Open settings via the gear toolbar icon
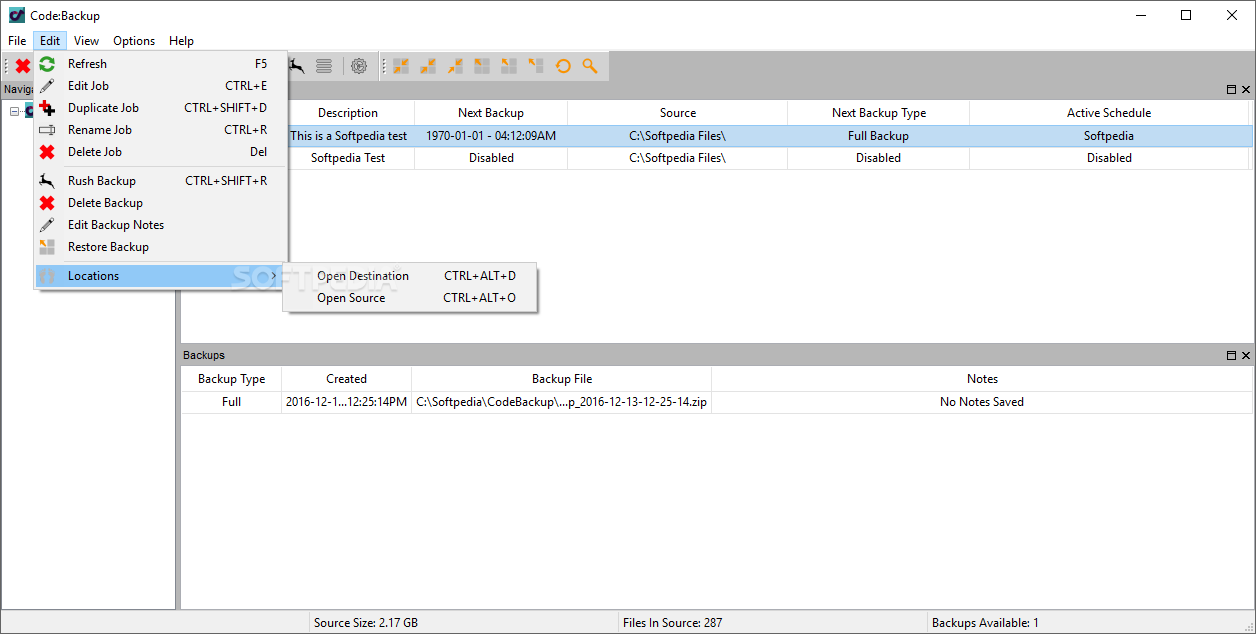This screenshot has height=634, width=1256. coord(359,66)
